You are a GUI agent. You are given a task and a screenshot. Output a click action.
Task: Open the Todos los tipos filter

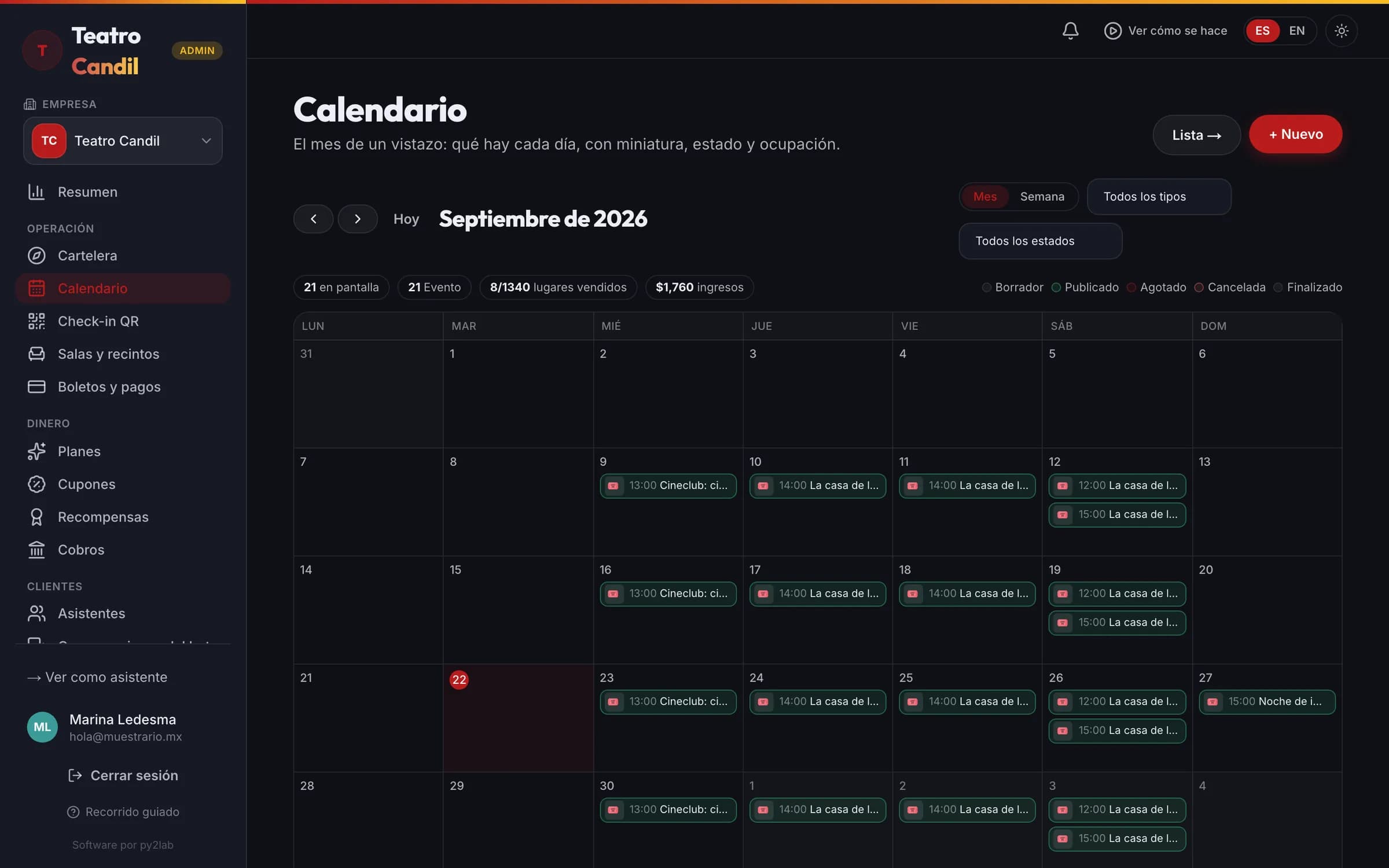(1159, 197)
